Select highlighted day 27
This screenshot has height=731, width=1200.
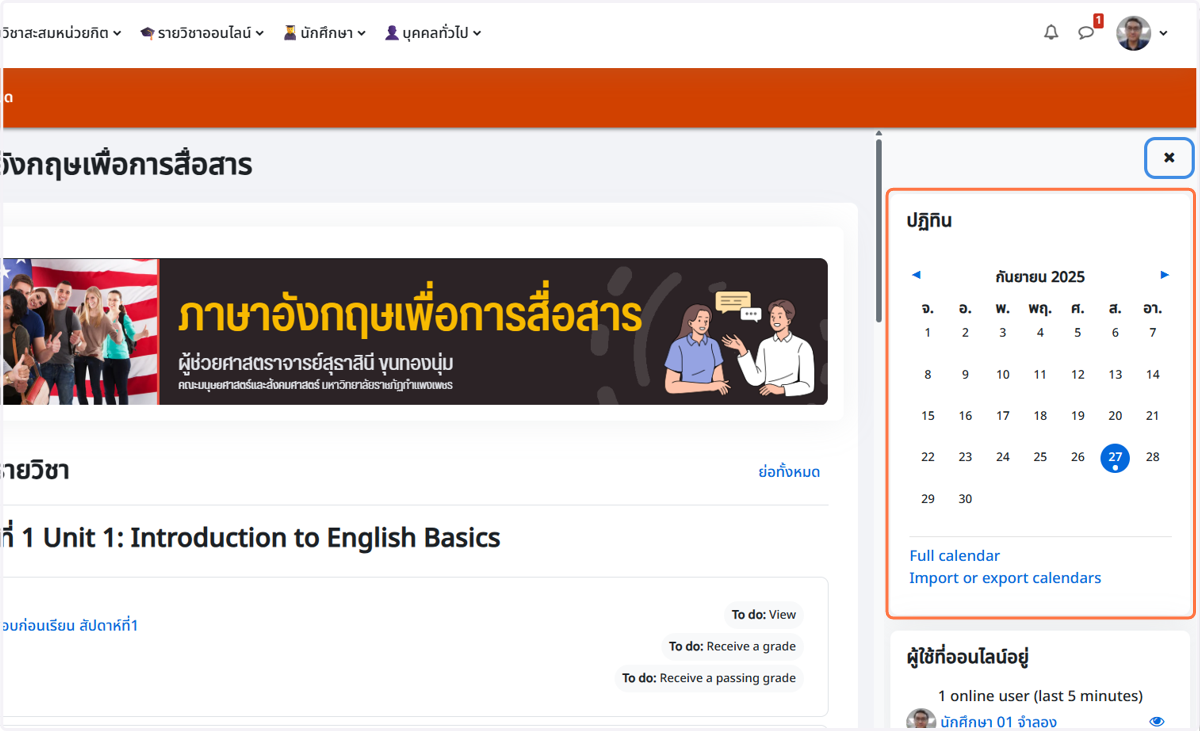pyautogui.click(x=1115, y=457)
